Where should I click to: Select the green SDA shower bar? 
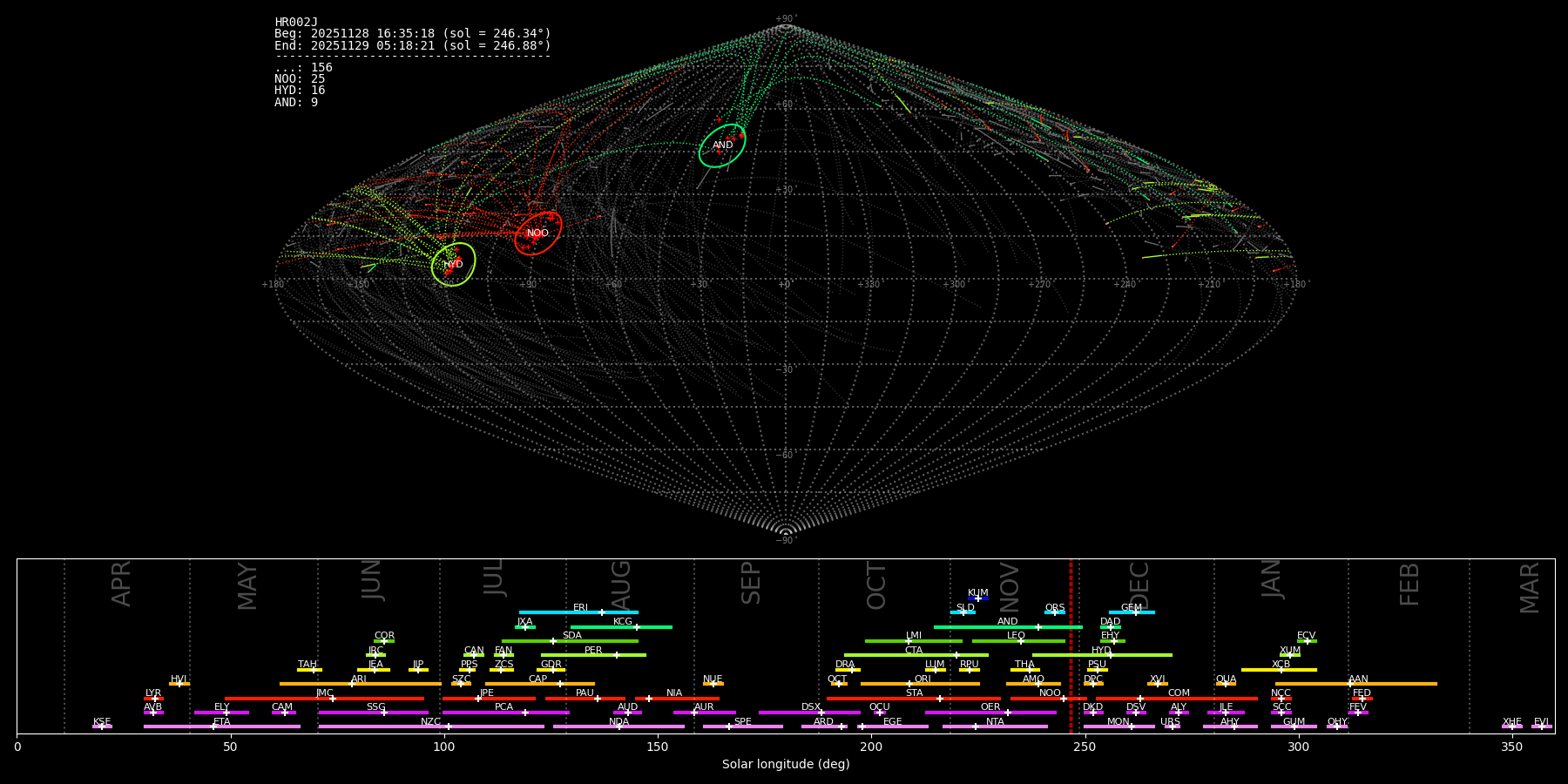point(570,641)
